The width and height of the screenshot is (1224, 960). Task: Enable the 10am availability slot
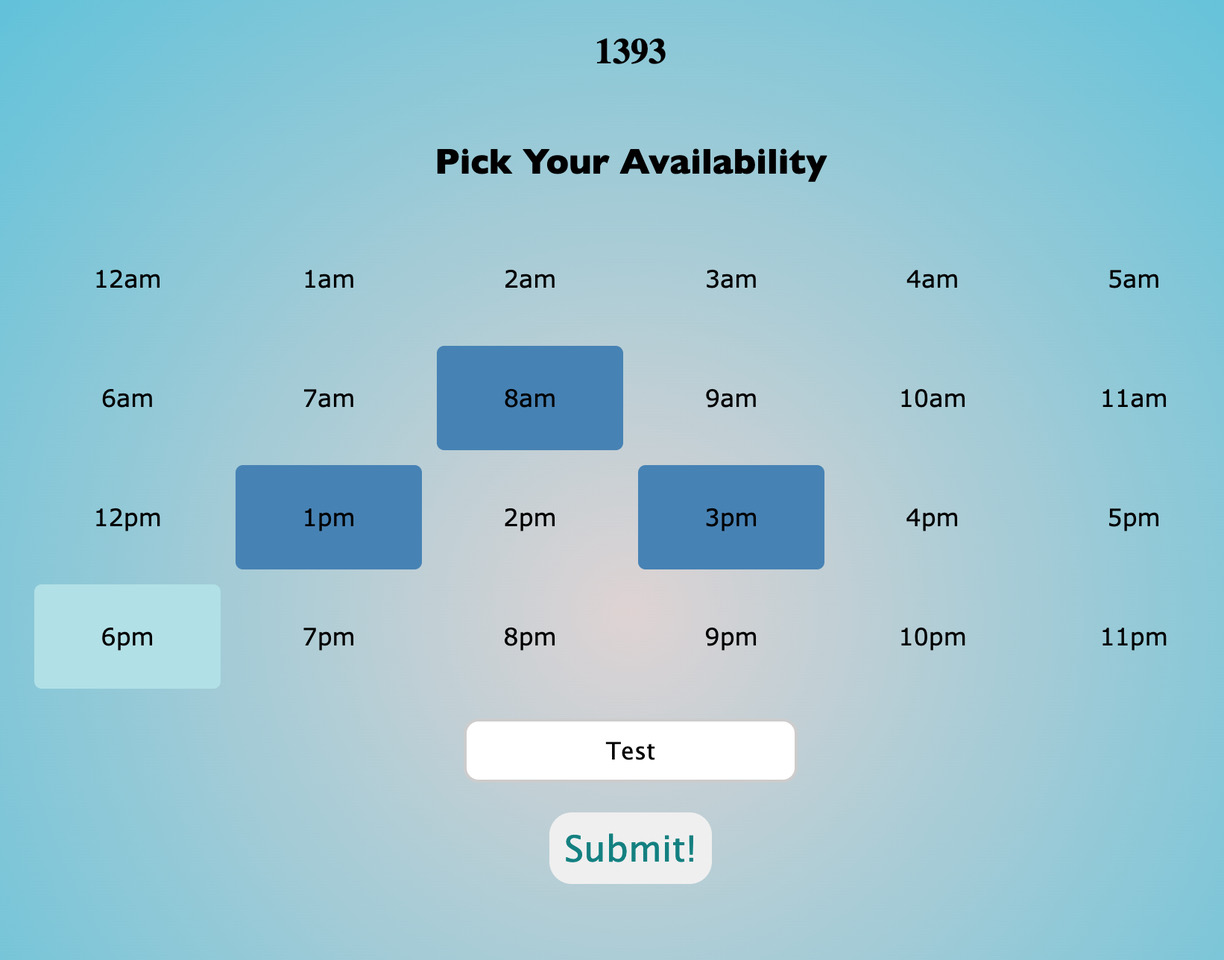coord(932,398)
